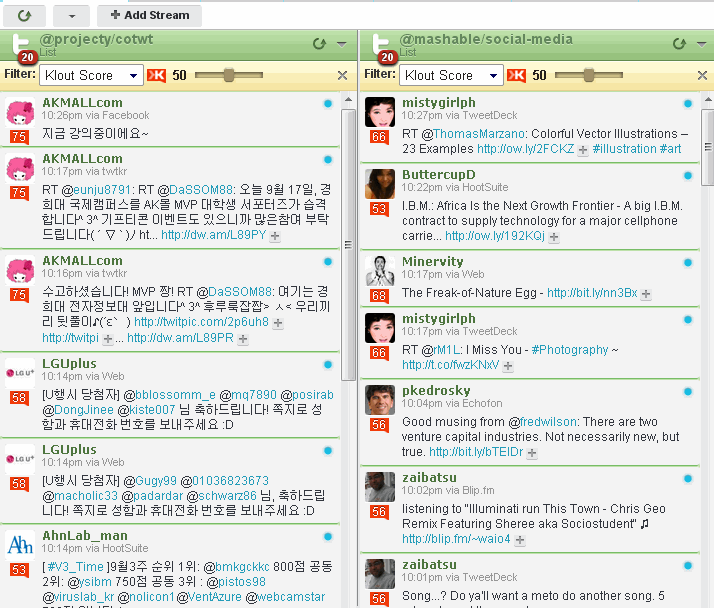Viewport: 714px width, 608px height.
Task: Click Klout score 68 badge on Minervity tweet
Action: click(379, 296)
